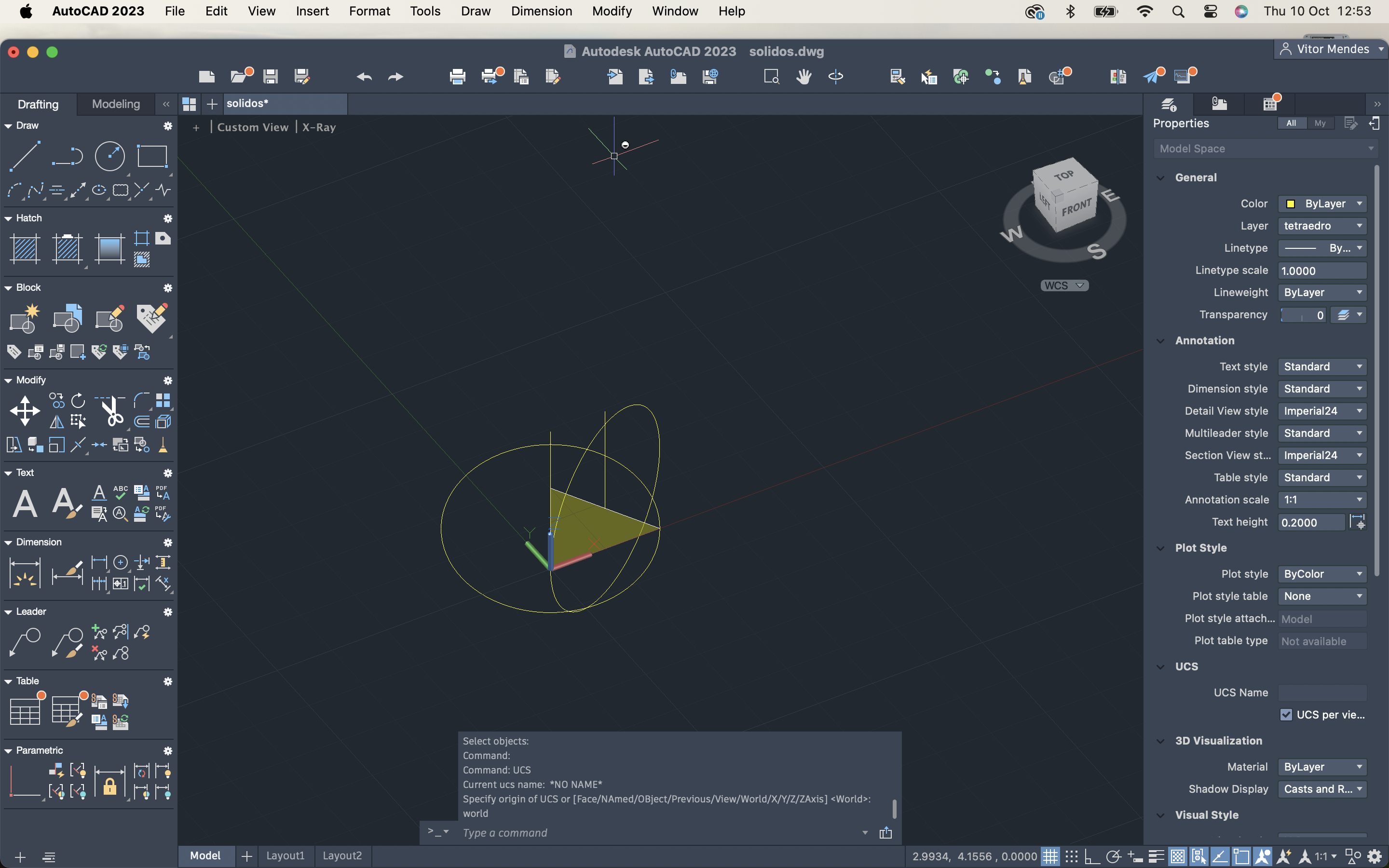Open the Modify menu
This screenshot has height=868, width=1389.
(x=611, y=11)
